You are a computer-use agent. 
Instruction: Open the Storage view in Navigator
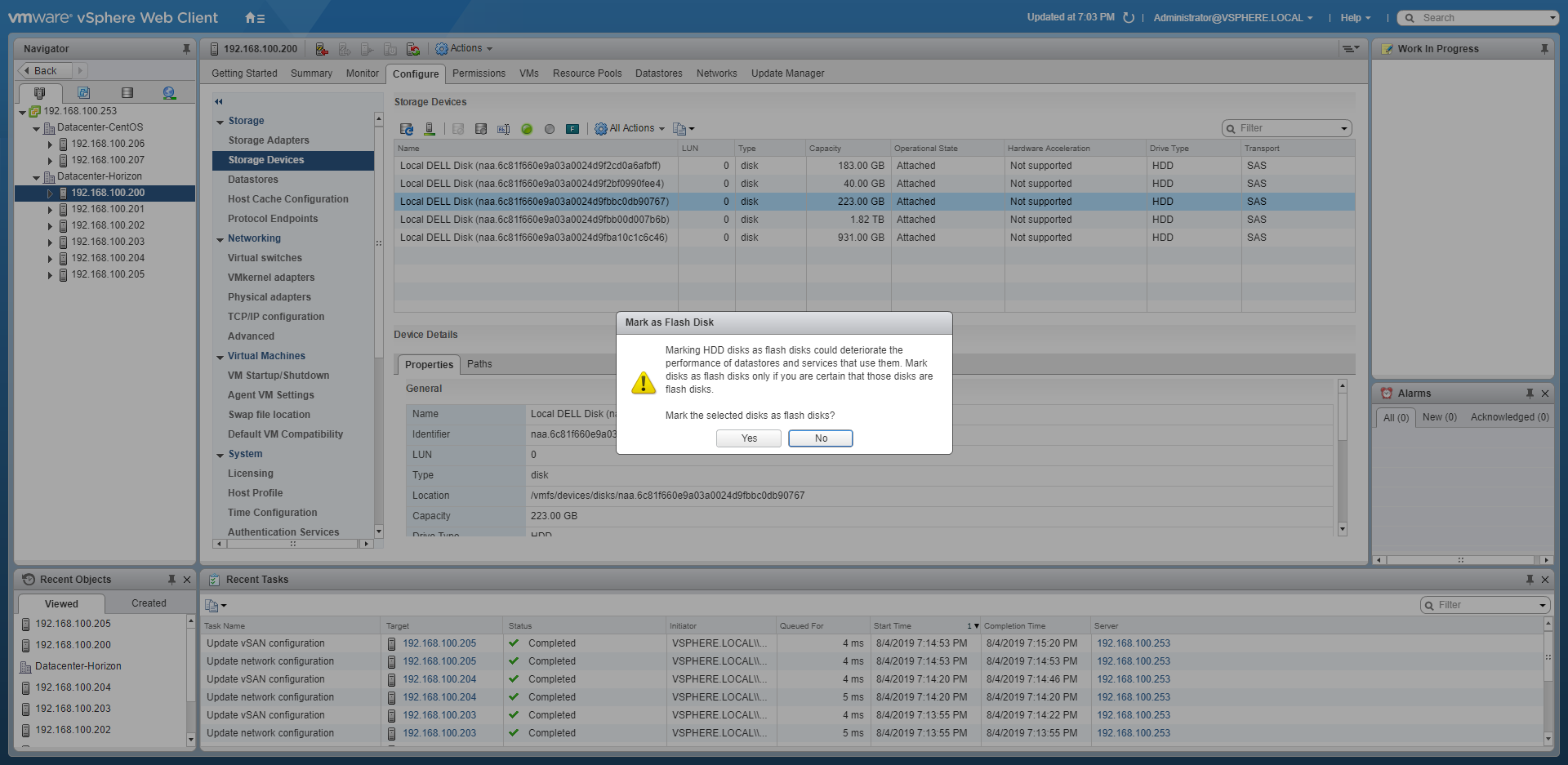point(127,93)
